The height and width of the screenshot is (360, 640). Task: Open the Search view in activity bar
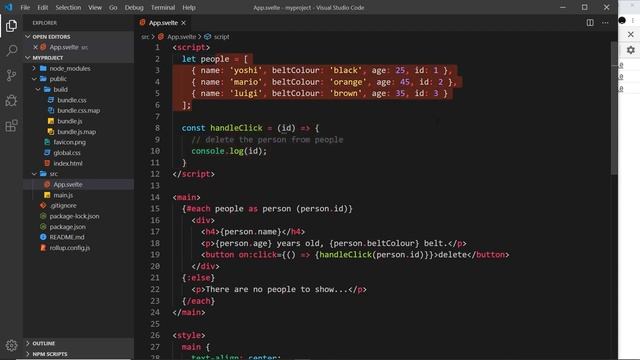11,50
